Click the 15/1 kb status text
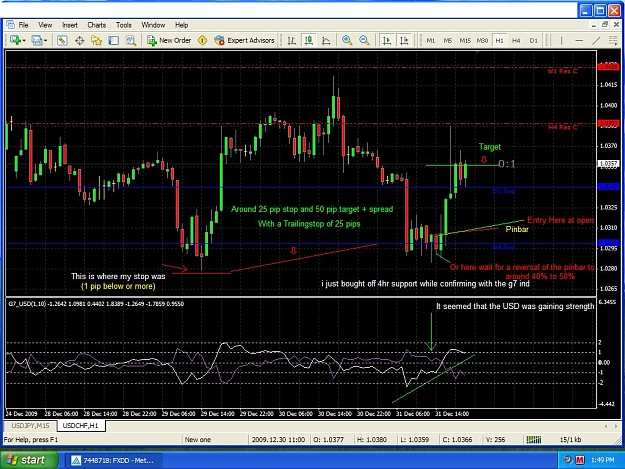 pos(570,440)
